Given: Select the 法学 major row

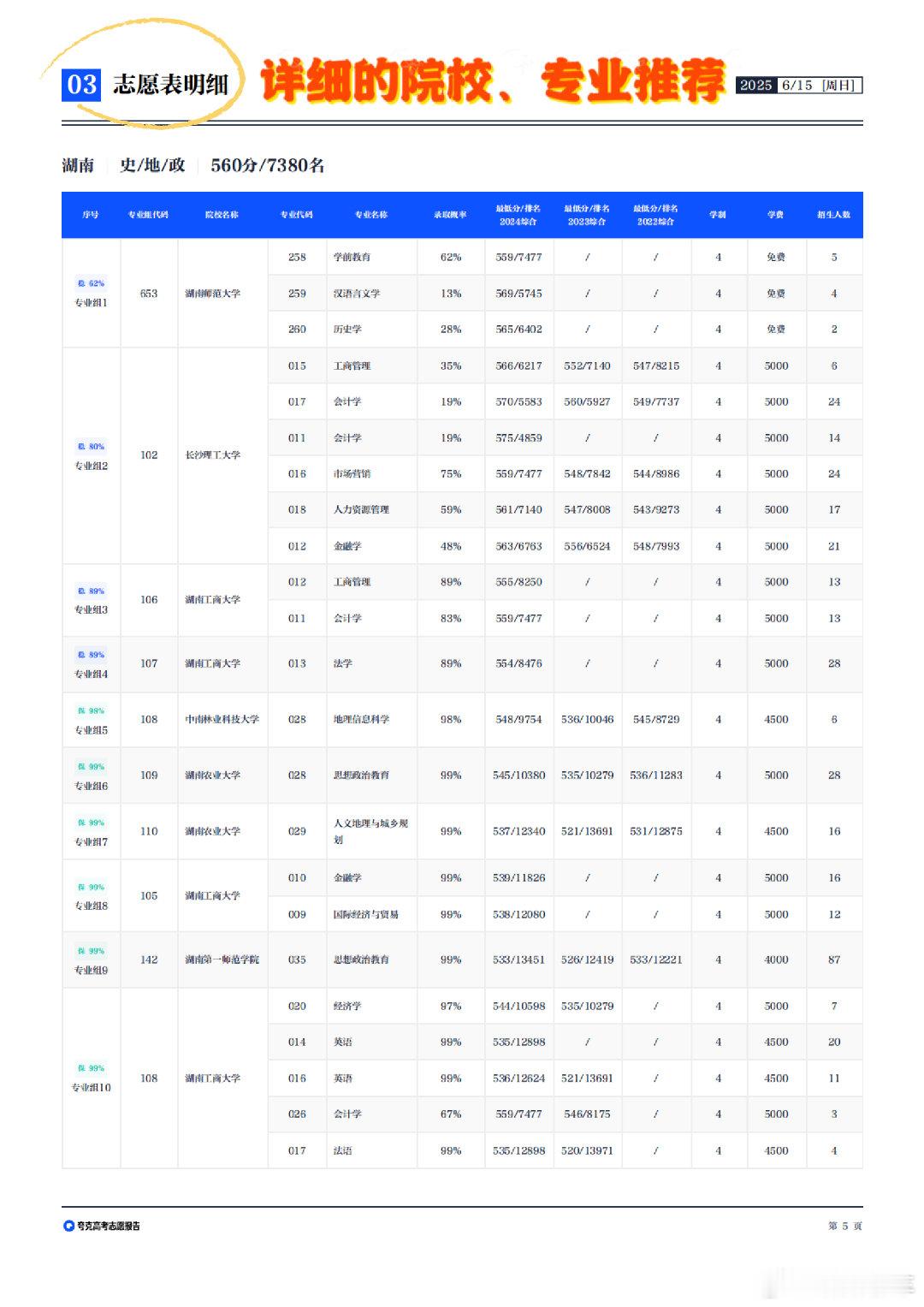Looking at the screenshot, I should 566,663.
